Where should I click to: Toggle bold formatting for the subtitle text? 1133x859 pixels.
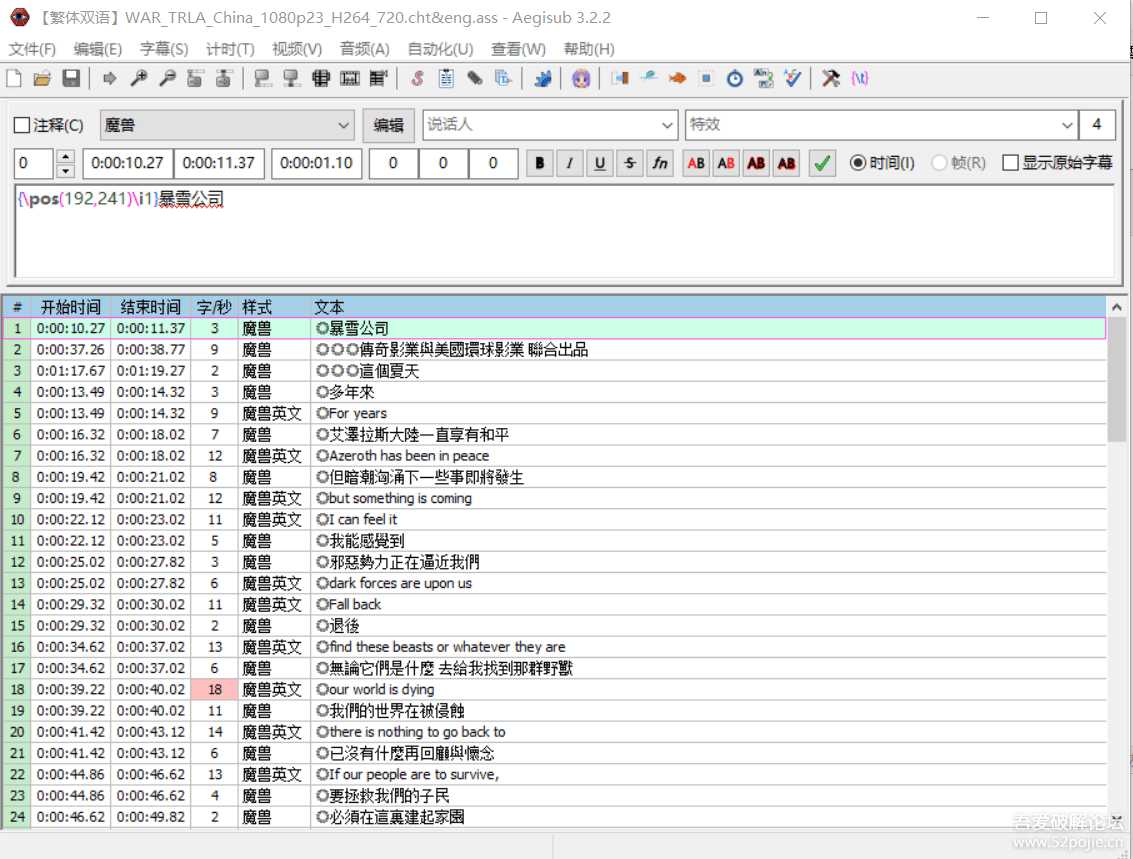539,163
